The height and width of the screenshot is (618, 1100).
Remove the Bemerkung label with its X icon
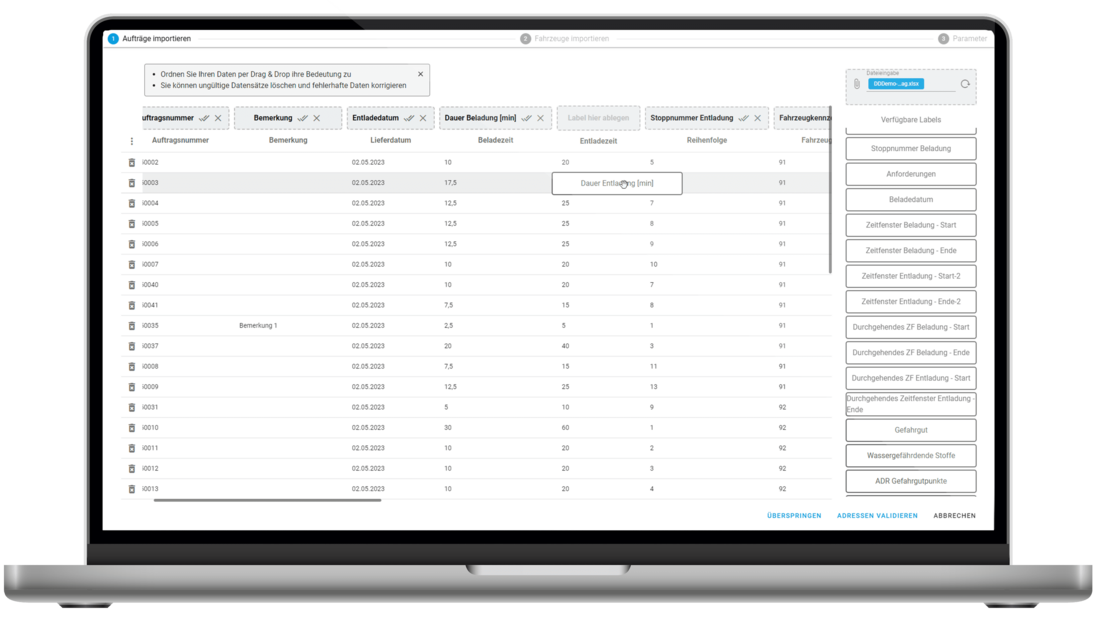[317, 118]
